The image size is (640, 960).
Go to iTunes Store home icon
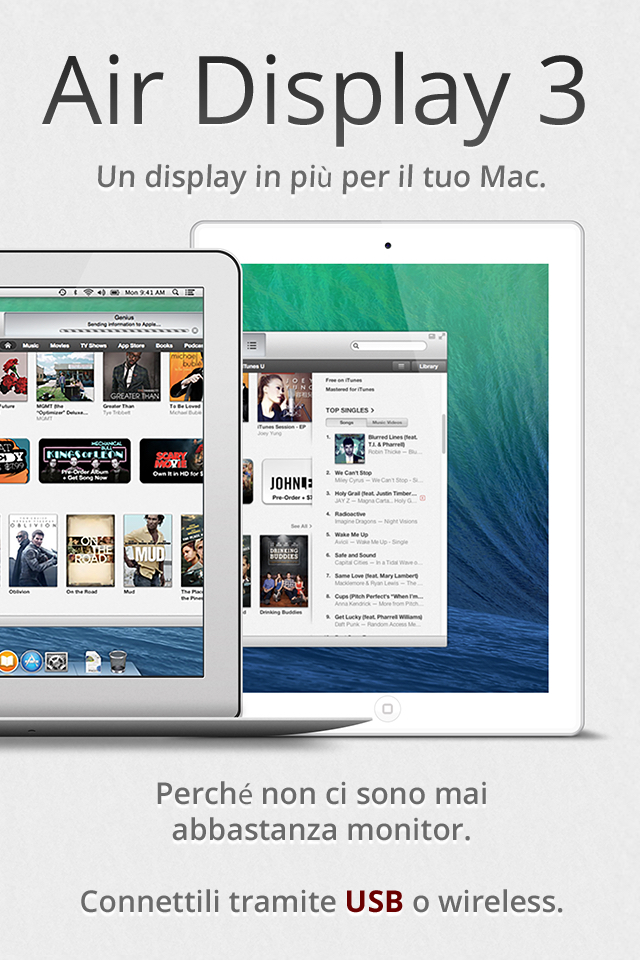(8, 345)
